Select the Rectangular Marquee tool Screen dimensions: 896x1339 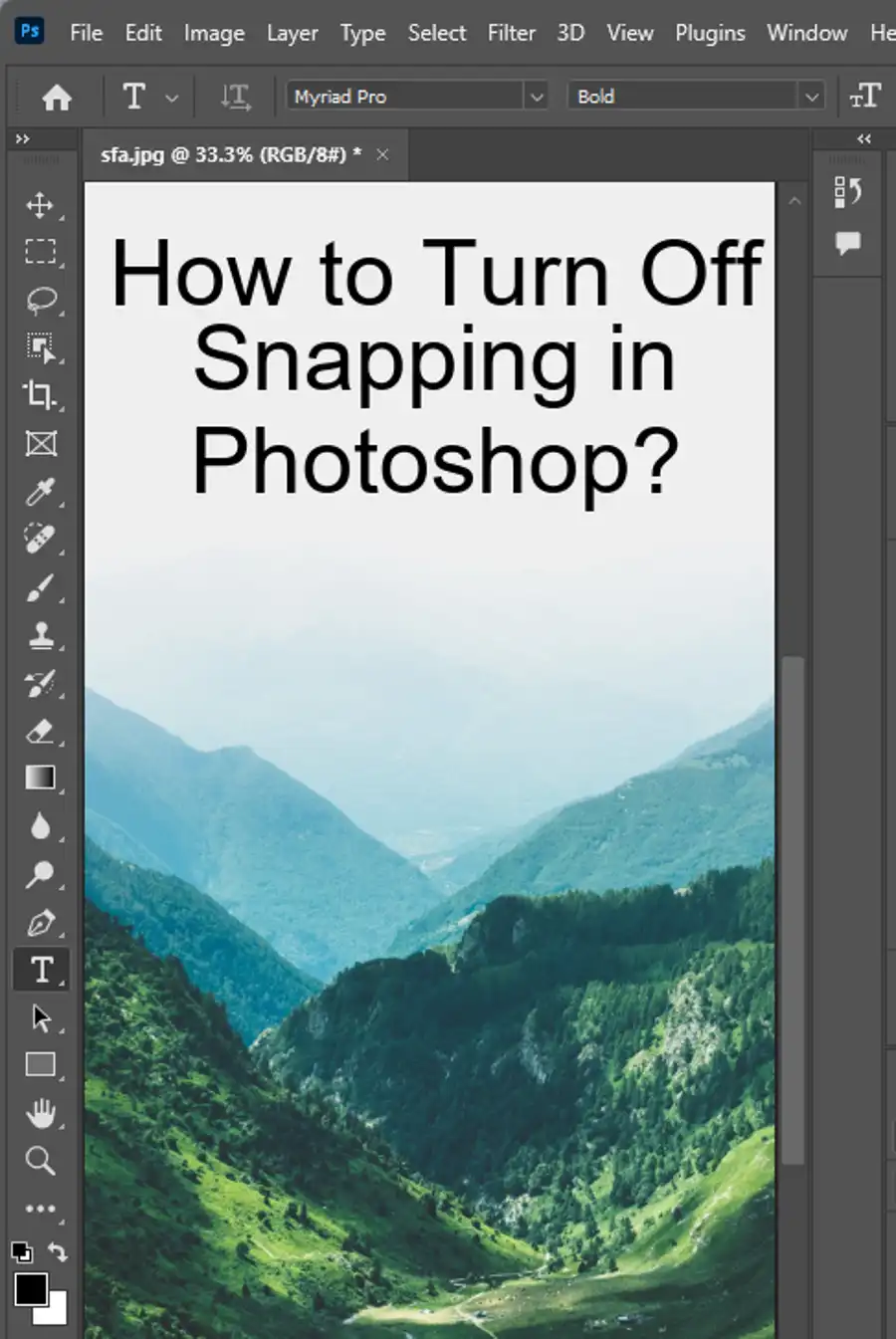[x=40, y=252]
